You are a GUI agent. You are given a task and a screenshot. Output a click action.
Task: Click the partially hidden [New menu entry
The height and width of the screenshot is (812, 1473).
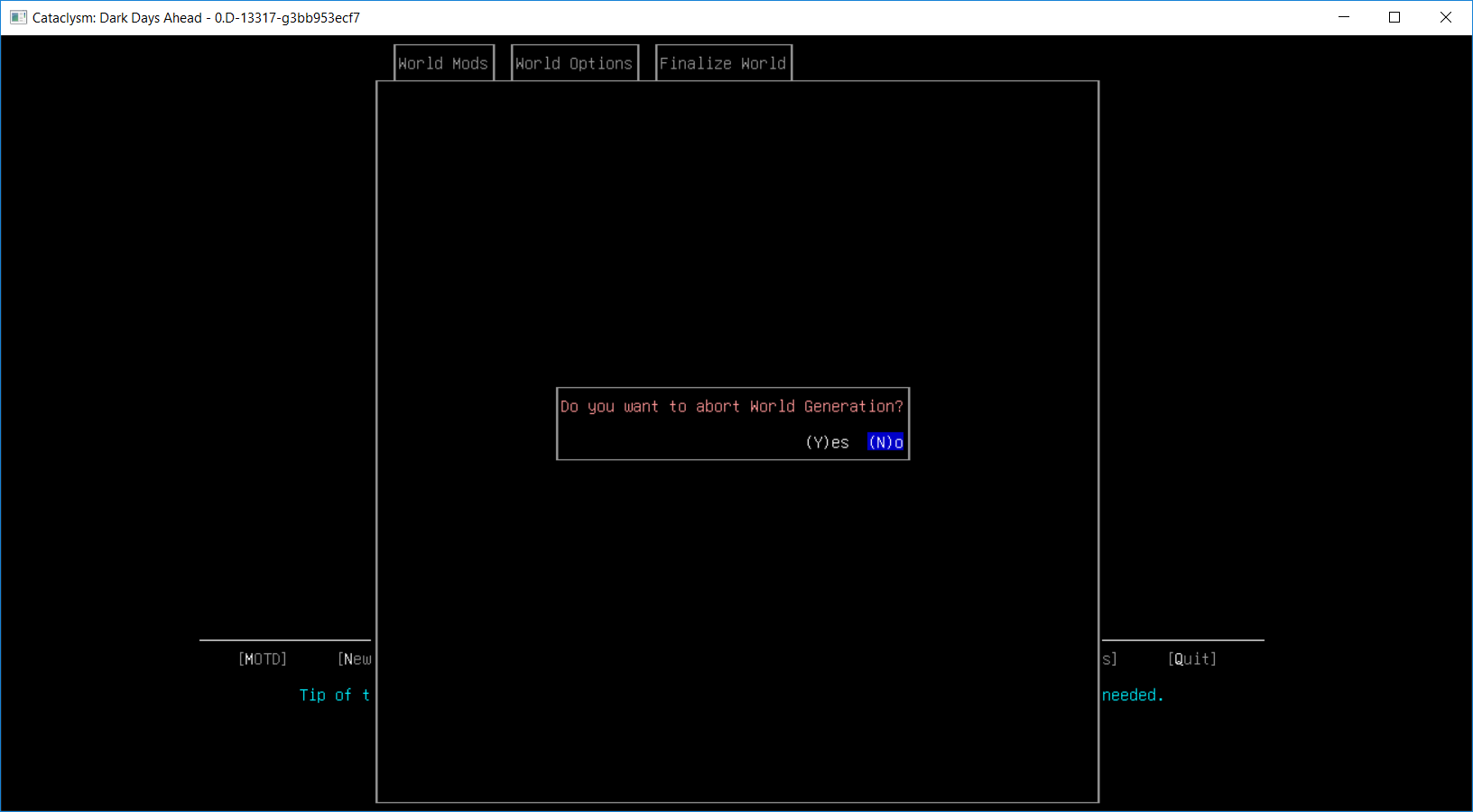click(x=354, y=659)
